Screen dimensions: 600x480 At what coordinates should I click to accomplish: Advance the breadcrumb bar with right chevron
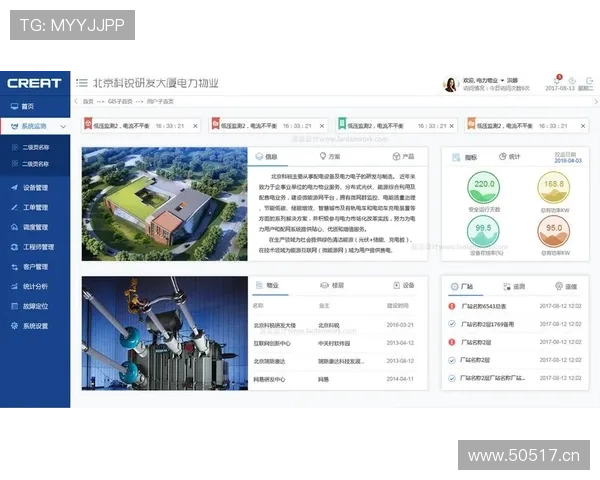click(x=595, y=101)
